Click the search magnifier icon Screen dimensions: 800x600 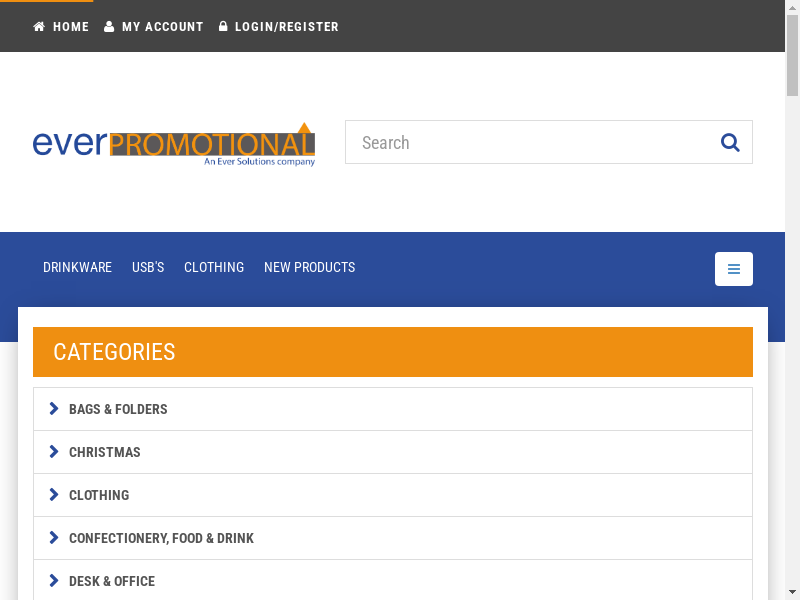coord(730,142)
